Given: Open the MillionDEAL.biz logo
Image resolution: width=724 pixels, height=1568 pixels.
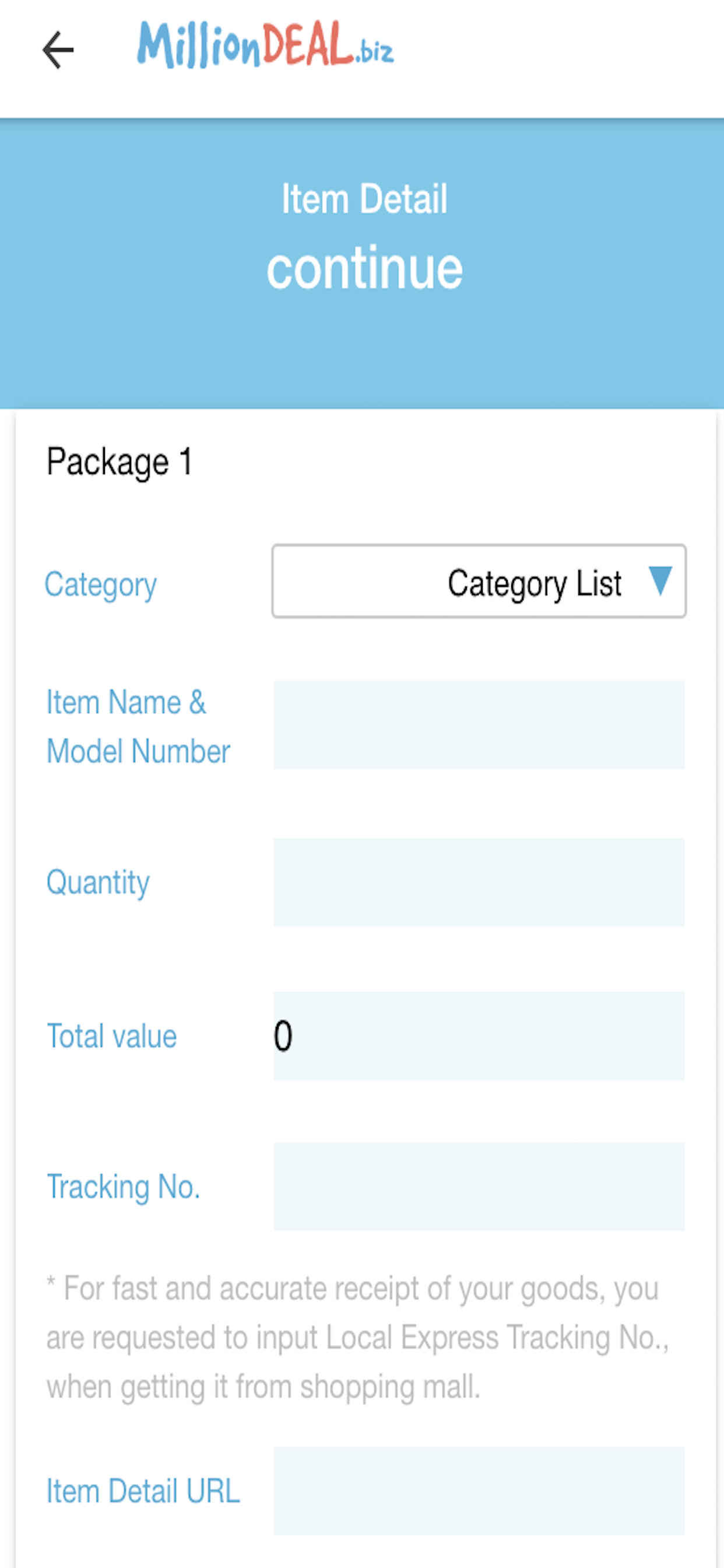Looking at the screenshot, I should [265, 44].
